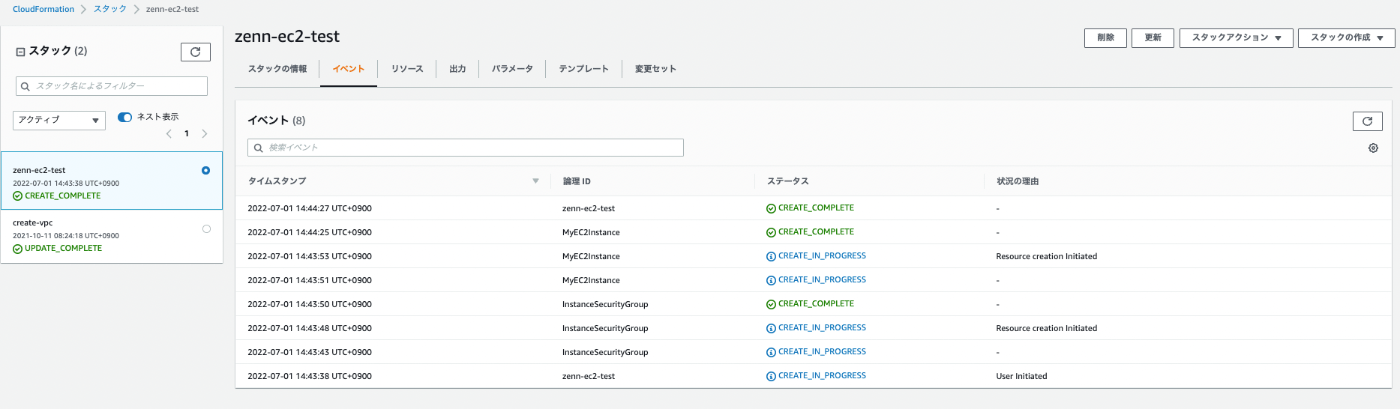Click zenn-ec2-test logical ID in 14:44:27 row
Screen dimensions: 1400x409
tap(589, 208)
